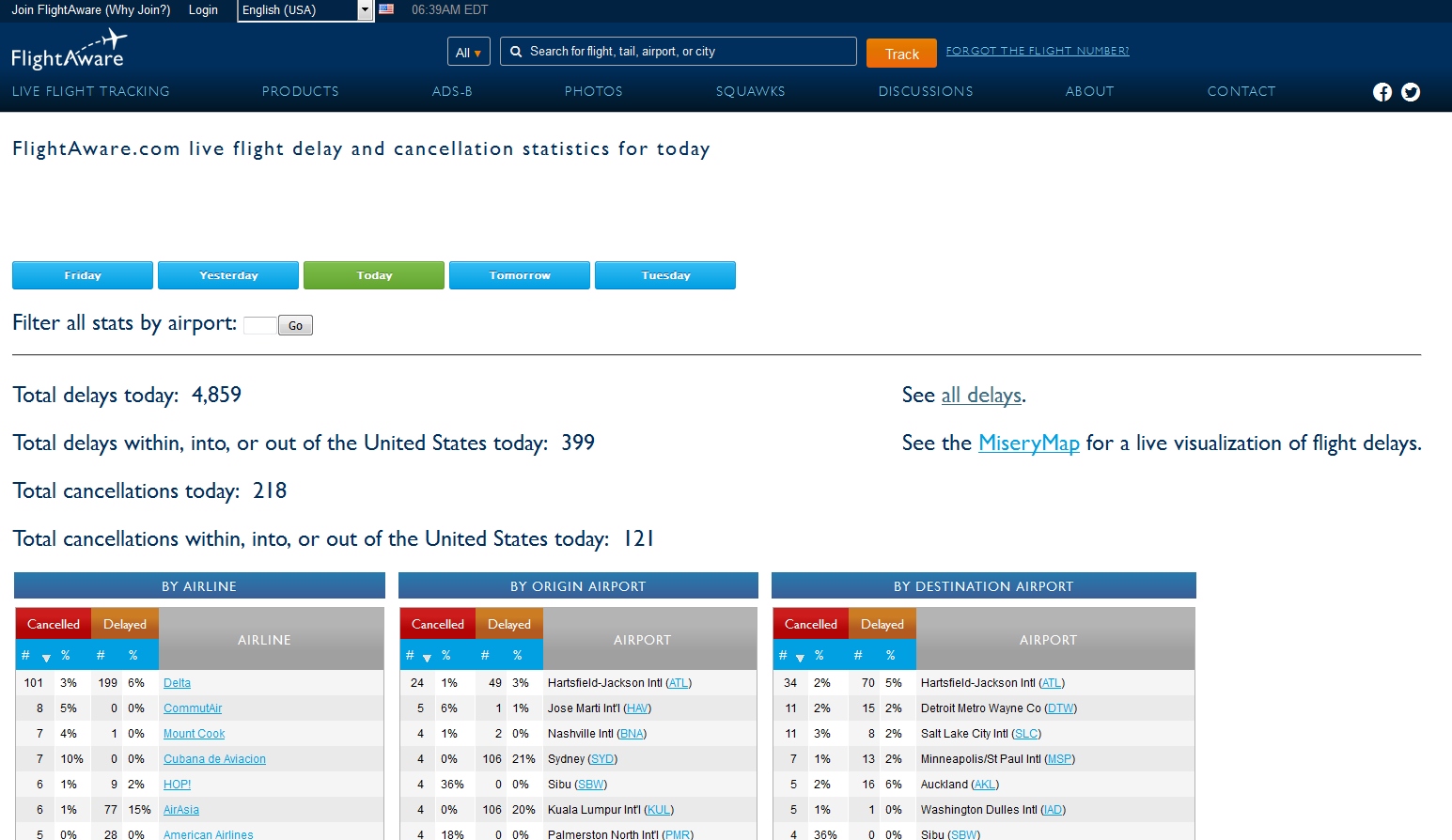1452x840 pixels.
Task: Open the Live Flight Tracking menu
Action: click(91, 91)
